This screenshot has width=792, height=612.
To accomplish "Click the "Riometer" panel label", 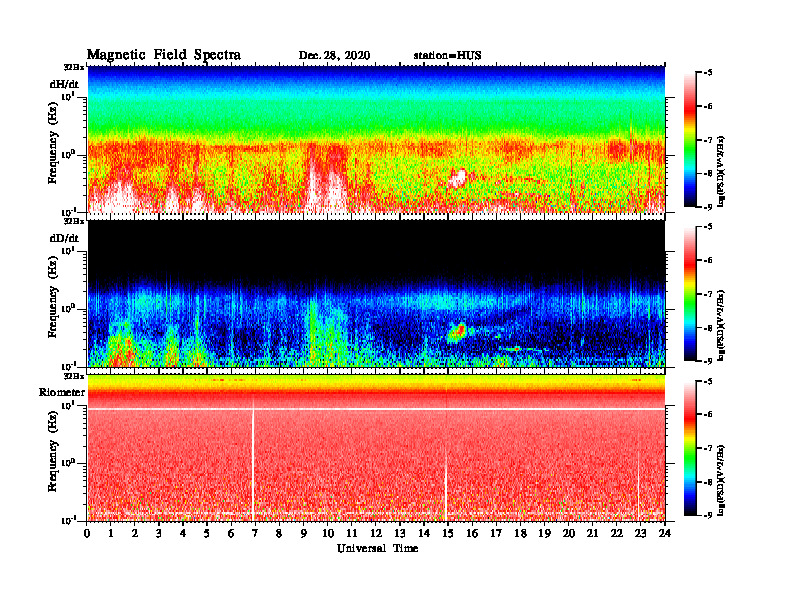I will coord(62,392).
